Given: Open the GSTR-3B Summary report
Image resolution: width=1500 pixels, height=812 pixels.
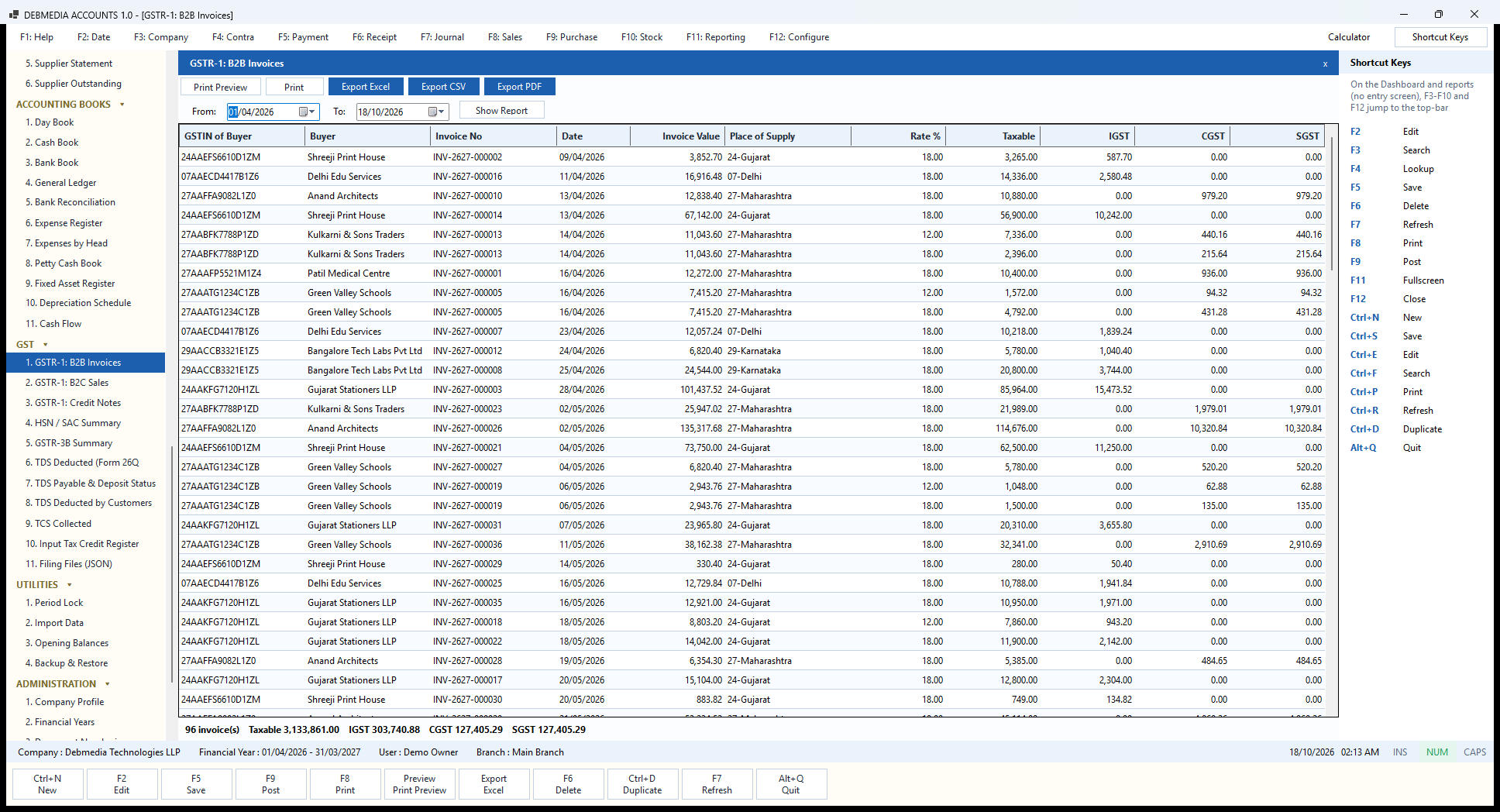Looking at the screenshot, I should click(x=69, y=443).
